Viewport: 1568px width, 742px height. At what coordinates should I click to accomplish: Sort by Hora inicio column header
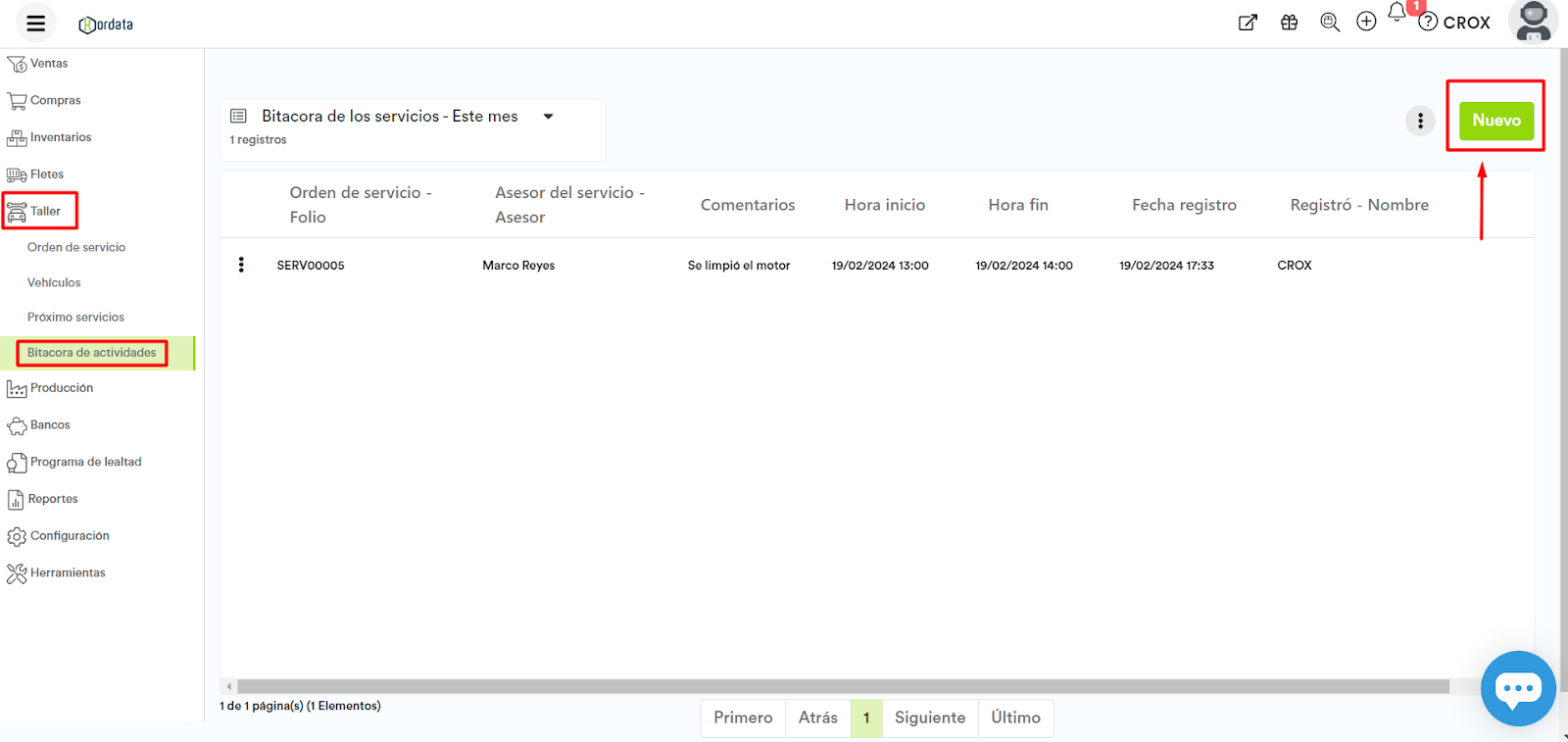point(884,205)
